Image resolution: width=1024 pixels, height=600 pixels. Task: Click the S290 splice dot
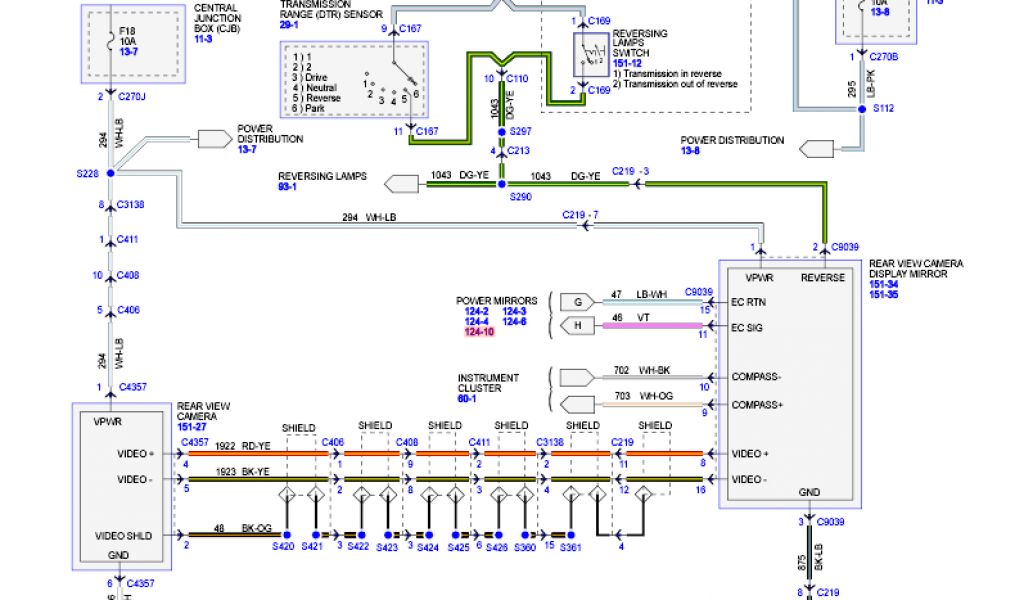coord(502,183)
